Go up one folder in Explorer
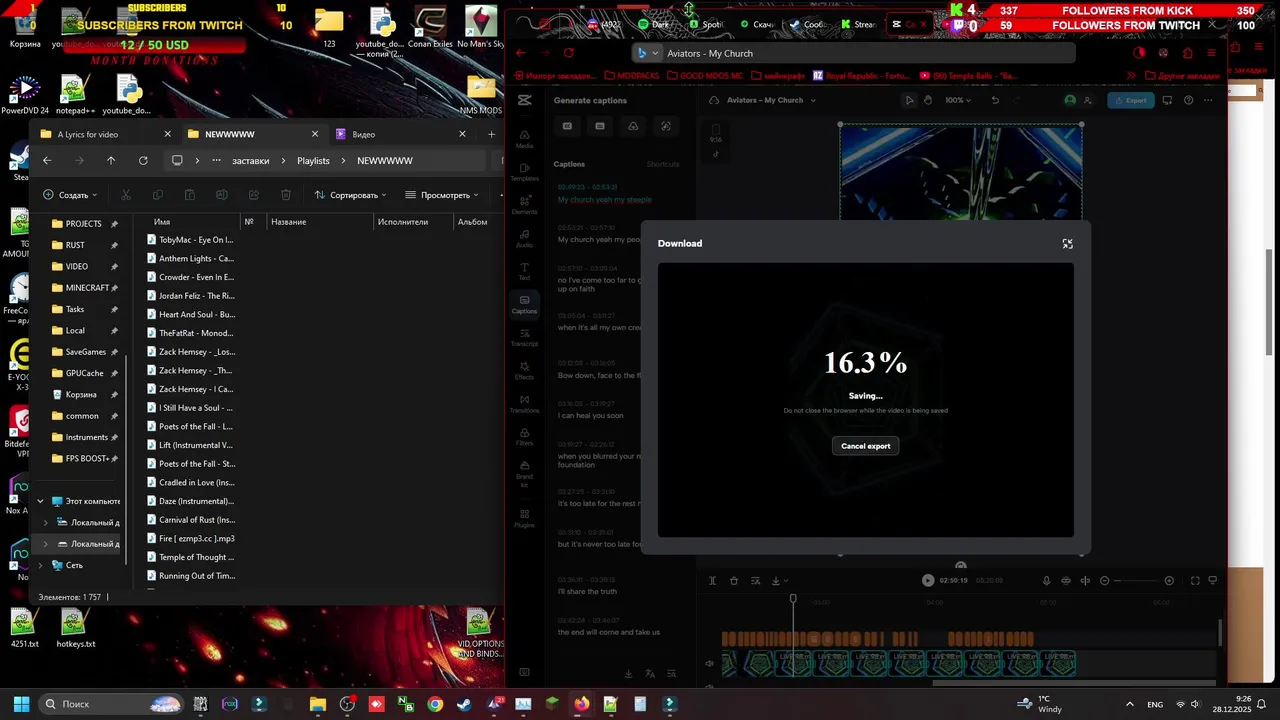Image resolution: width=1280 pixels, height=720 pixels. click(111, 160)
